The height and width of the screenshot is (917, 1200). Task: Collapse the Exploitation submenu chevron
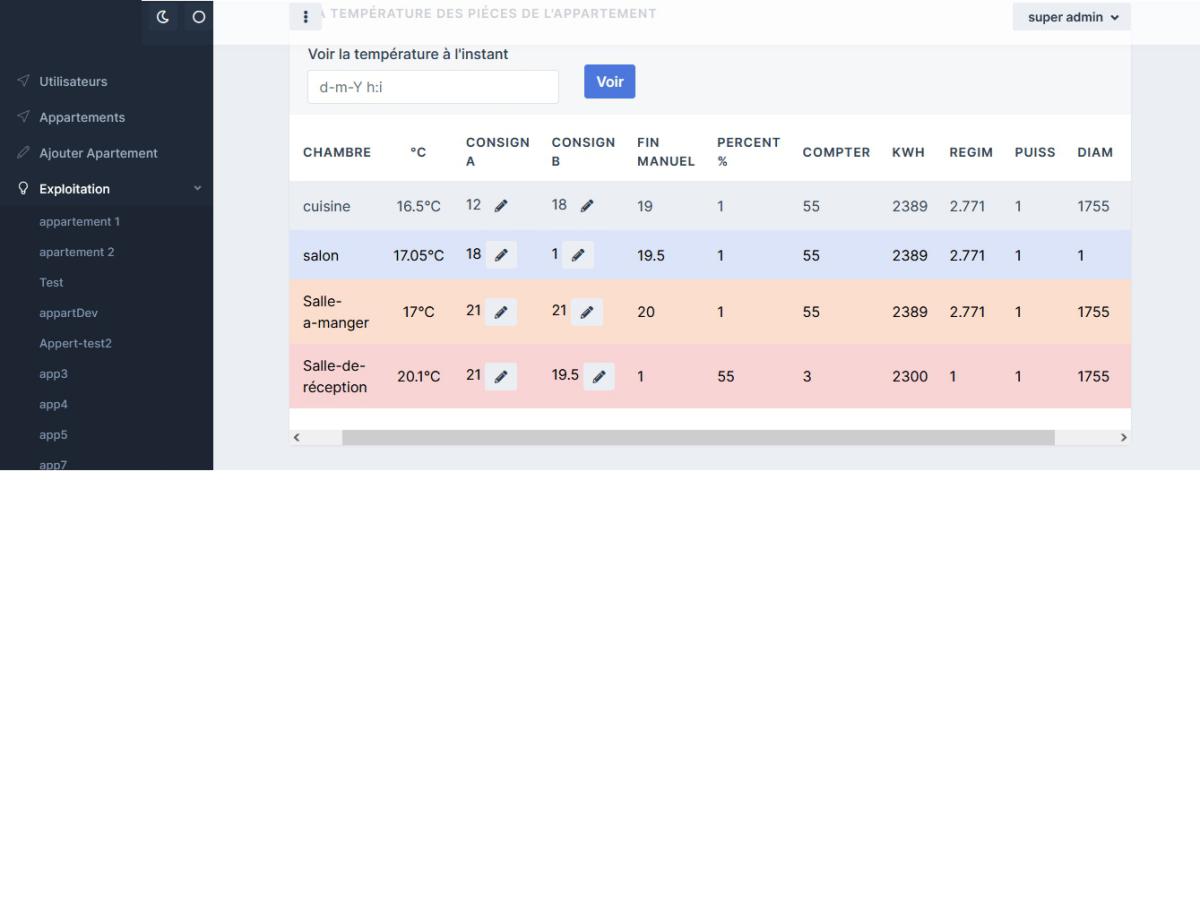[x=197, y=188]
